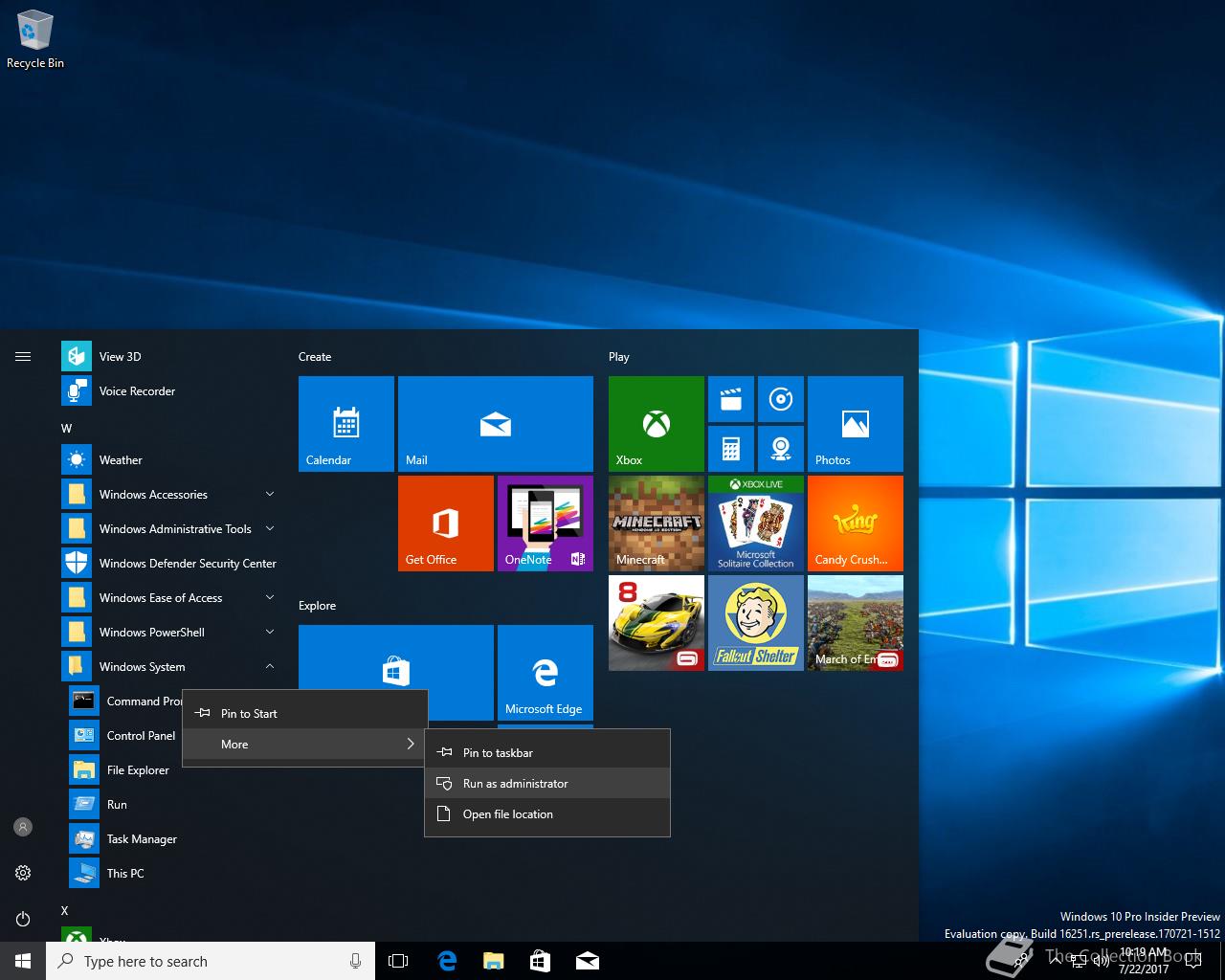Image resolution: width=1225 pixels, height=980 pixels.
Task: Click the Type here to search box
Action: [x=211, y=961]
